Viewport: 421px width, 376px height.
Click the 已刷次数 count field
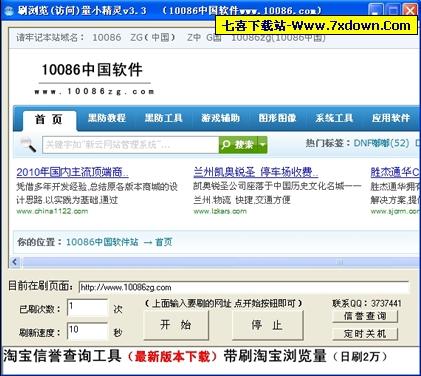tap(88, 308)
